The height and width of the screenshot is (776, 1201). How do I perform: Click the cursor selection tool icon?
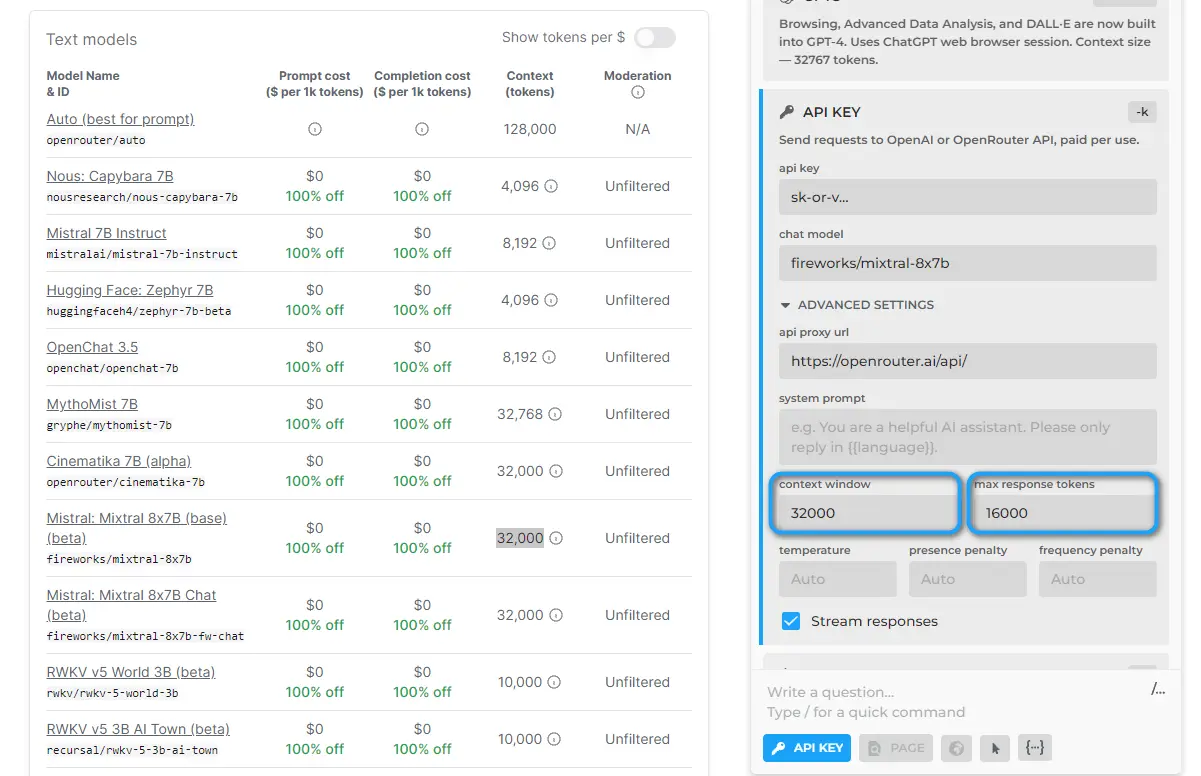point(995,748)
